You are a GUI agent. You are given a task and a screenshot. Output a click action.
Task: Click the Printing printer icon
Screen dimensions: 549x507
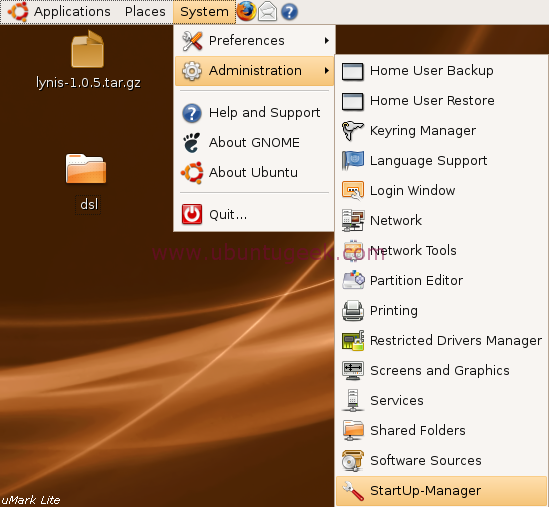pos(353,311)
